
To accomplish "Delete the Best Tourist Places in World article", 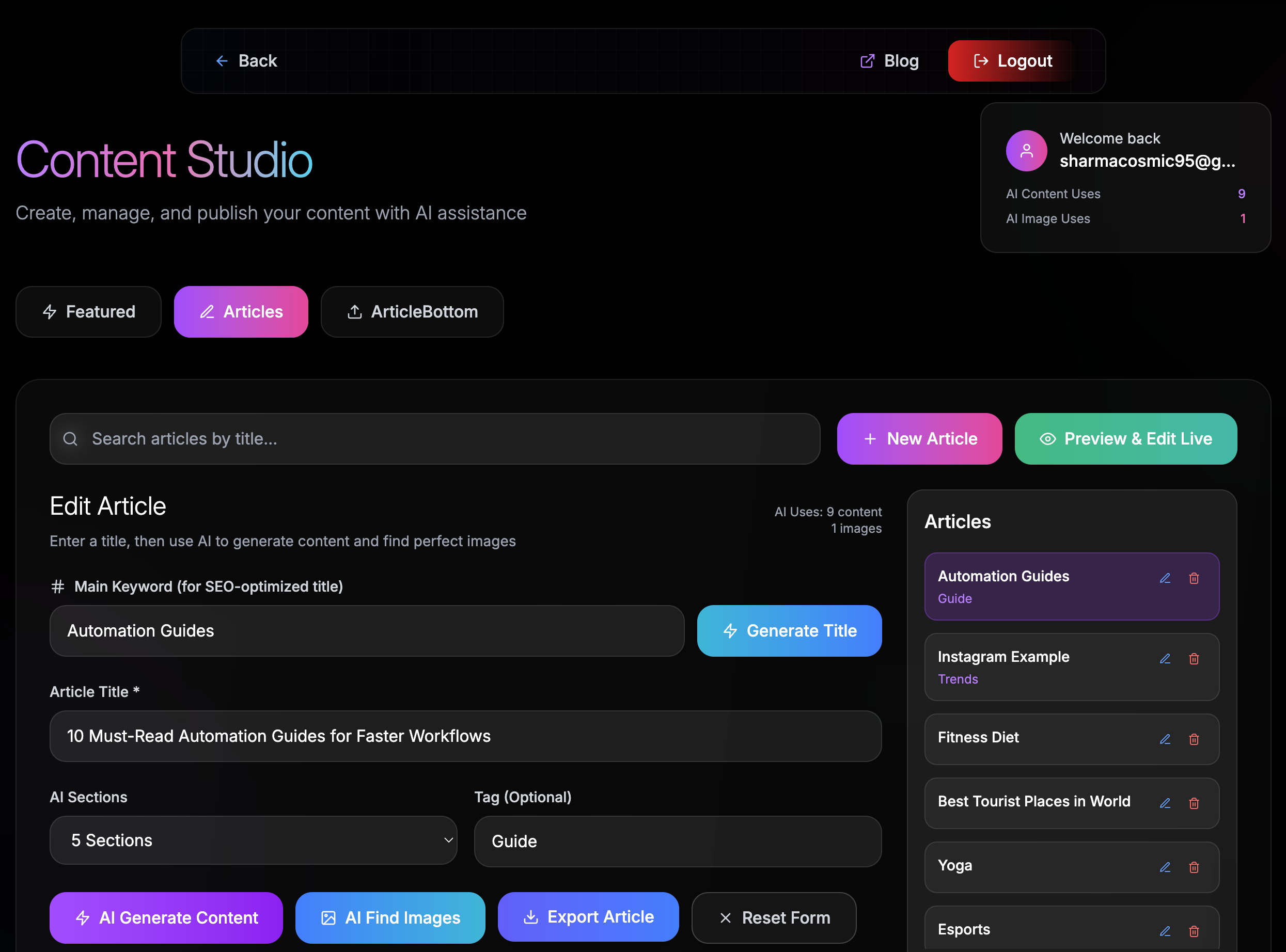I will point(1194,803).
